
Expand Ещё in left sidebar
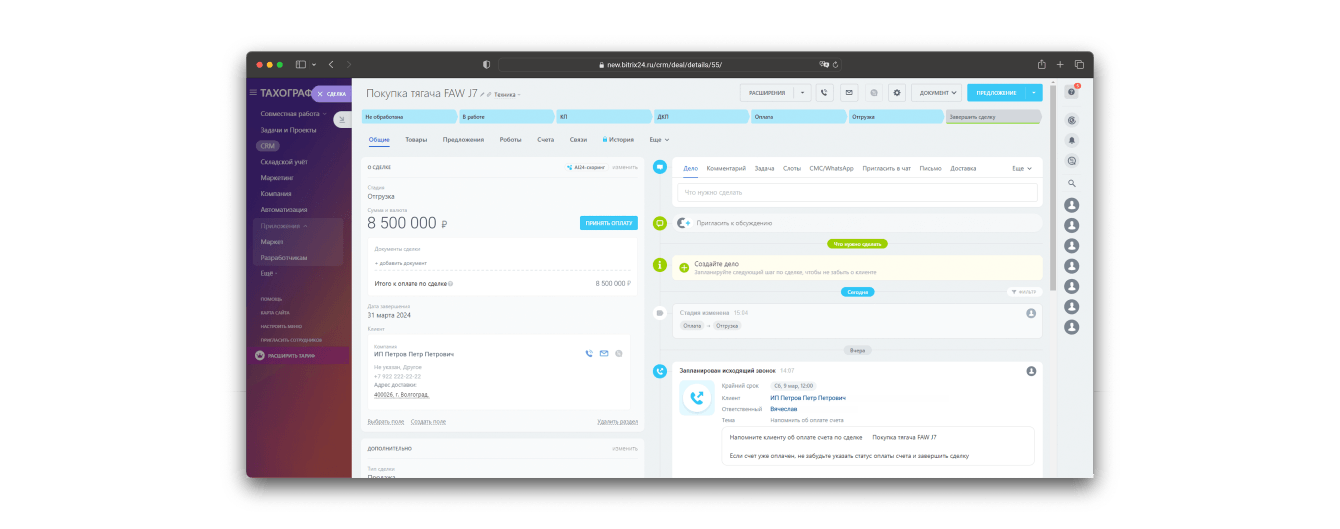tap(268, 273)
